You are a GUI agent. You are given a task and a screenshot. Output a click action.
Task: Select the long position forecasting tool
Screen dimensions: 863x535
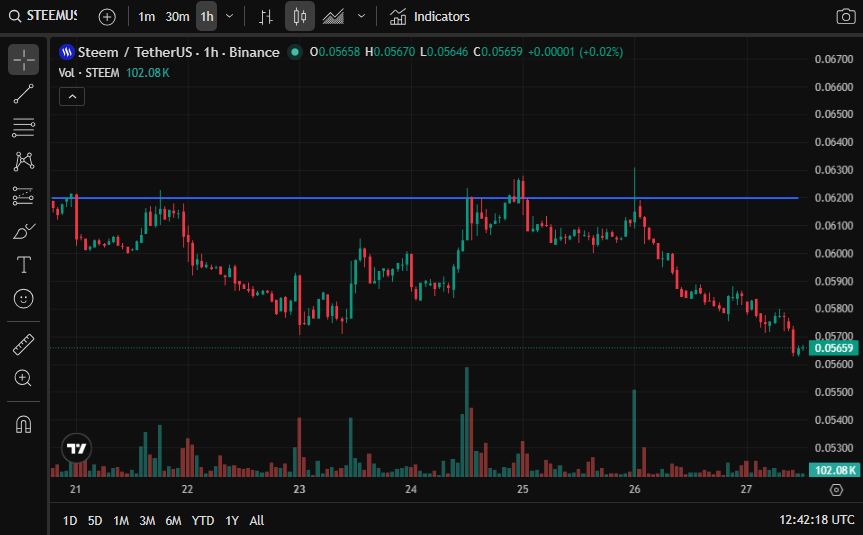pos(24,196)
